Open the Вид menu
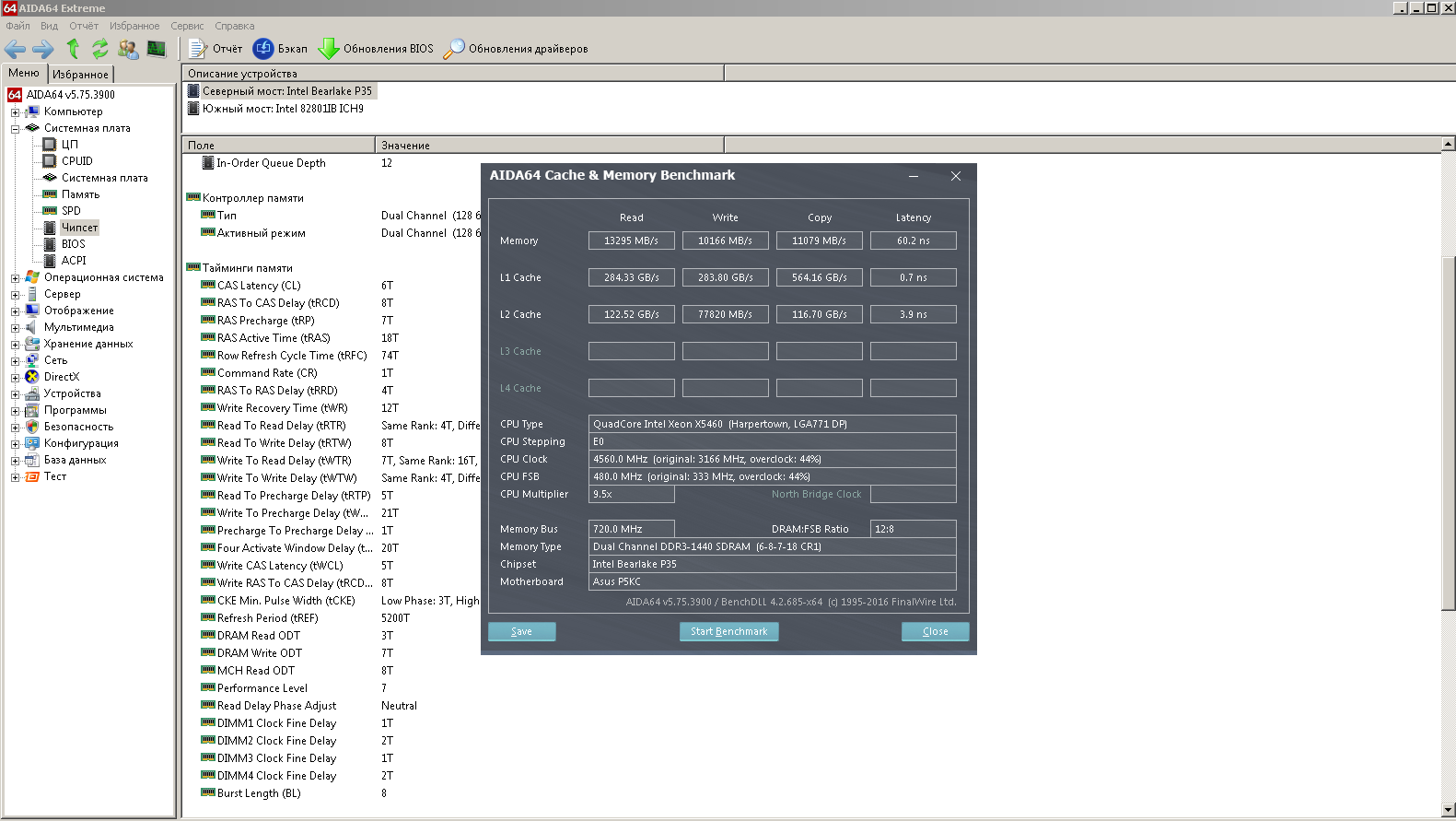Screen dimensions: 1456x821 (x=49, y=26)
